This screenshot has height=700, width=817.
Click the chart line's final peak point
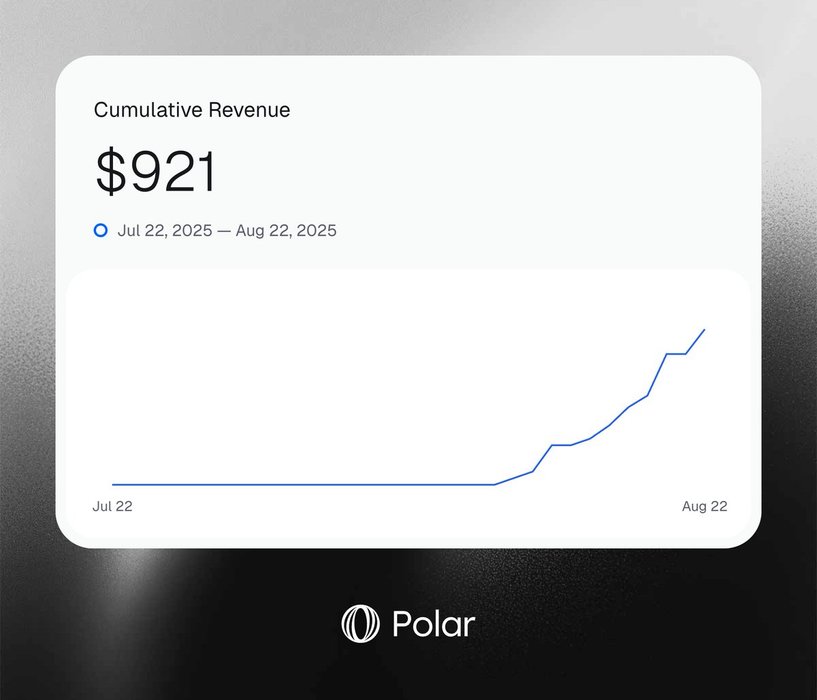705,329
